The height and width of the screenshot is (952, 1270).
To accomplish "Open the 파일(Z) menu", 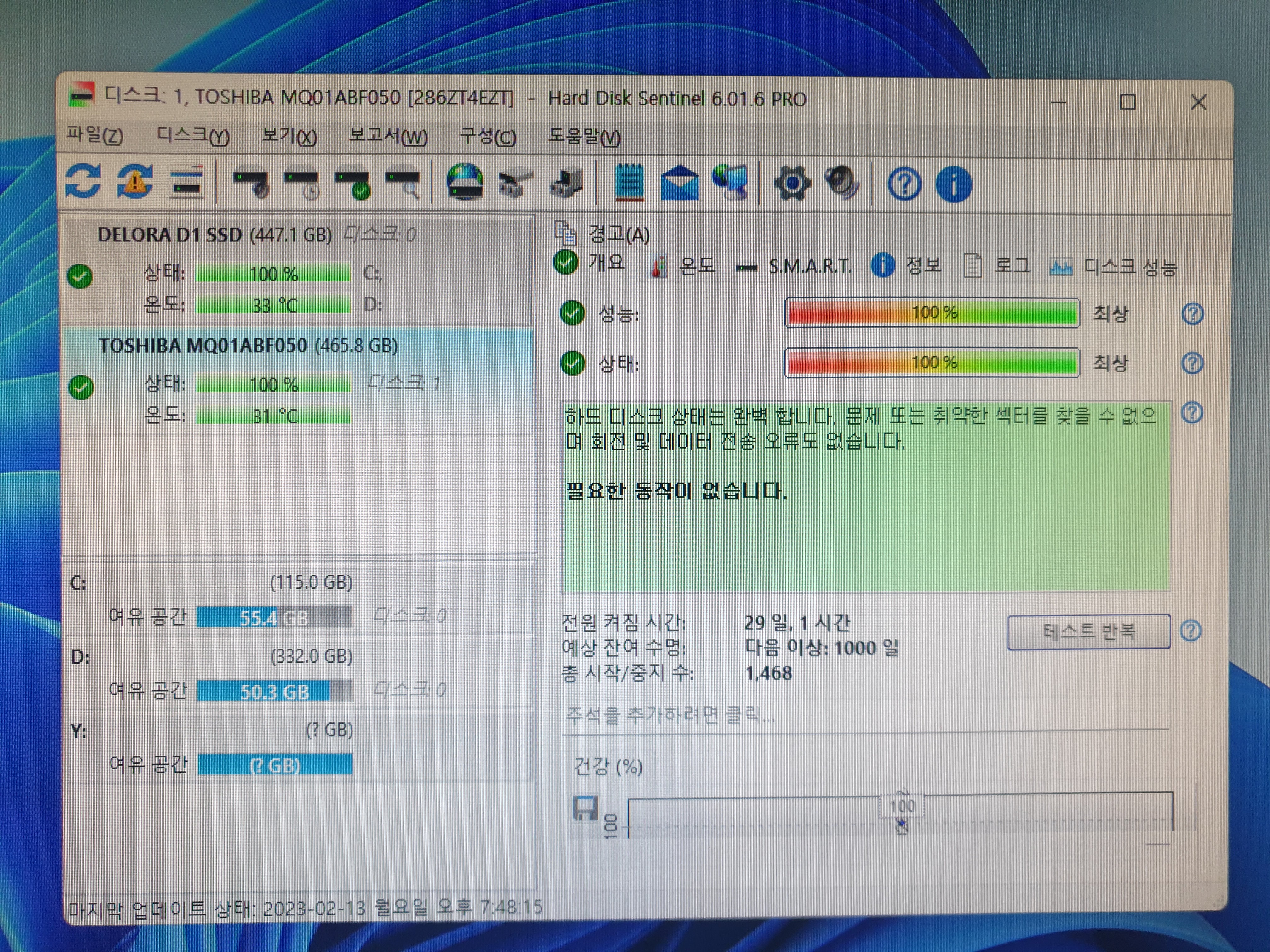I will tap(95, 135).
